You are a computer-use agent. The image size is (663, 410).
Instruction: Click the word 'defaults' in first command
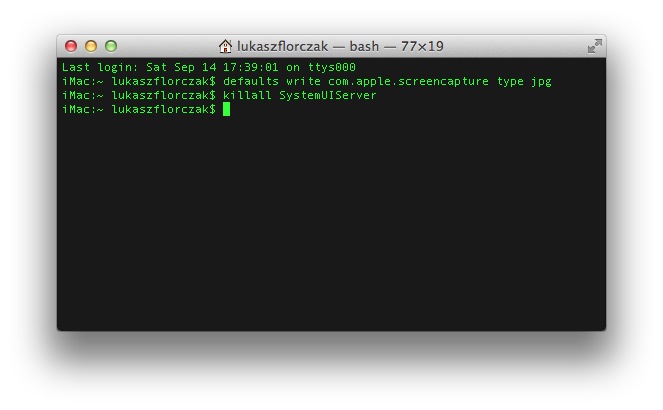click(248, 81)
